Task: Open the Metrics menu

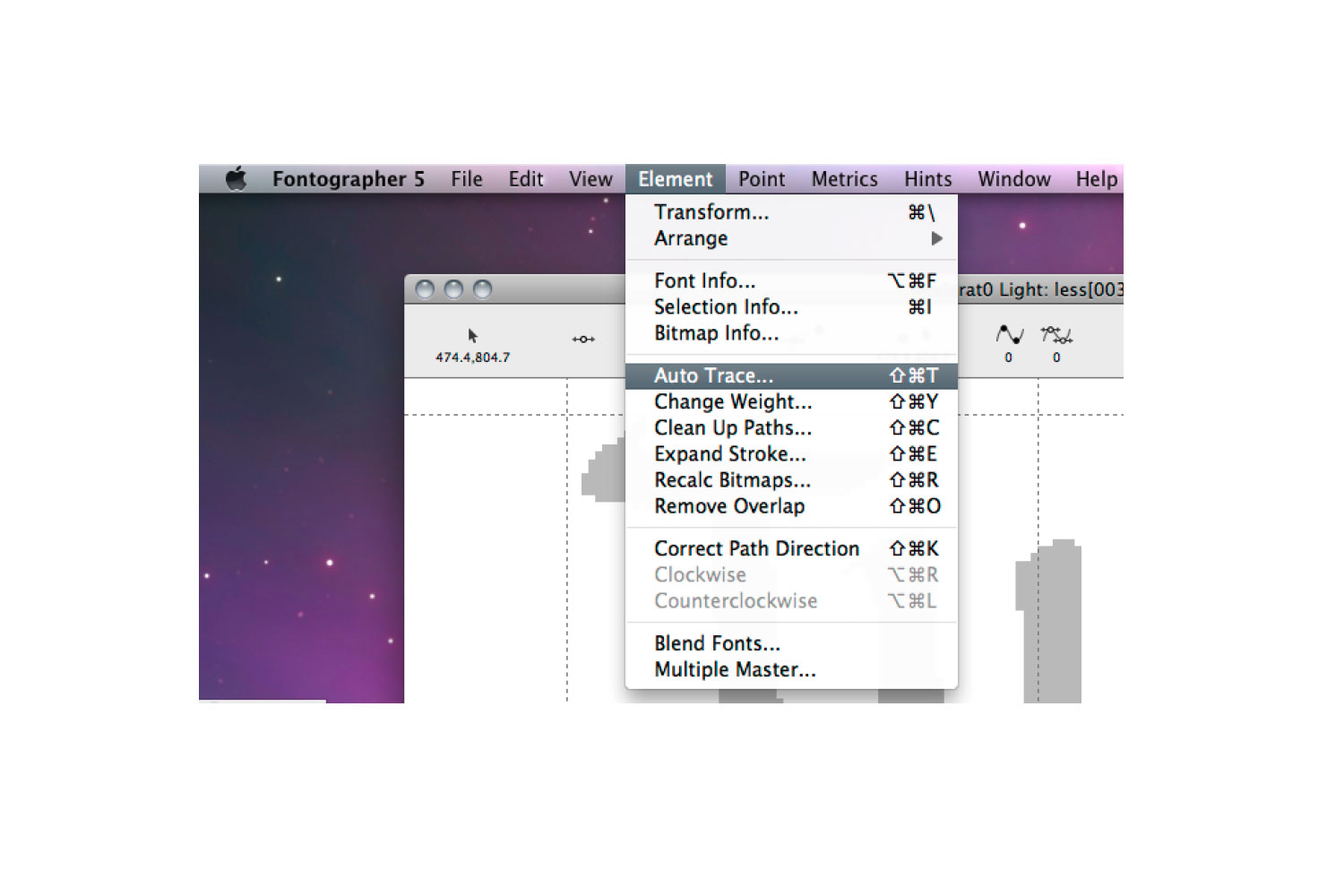Action: (844, 179)
